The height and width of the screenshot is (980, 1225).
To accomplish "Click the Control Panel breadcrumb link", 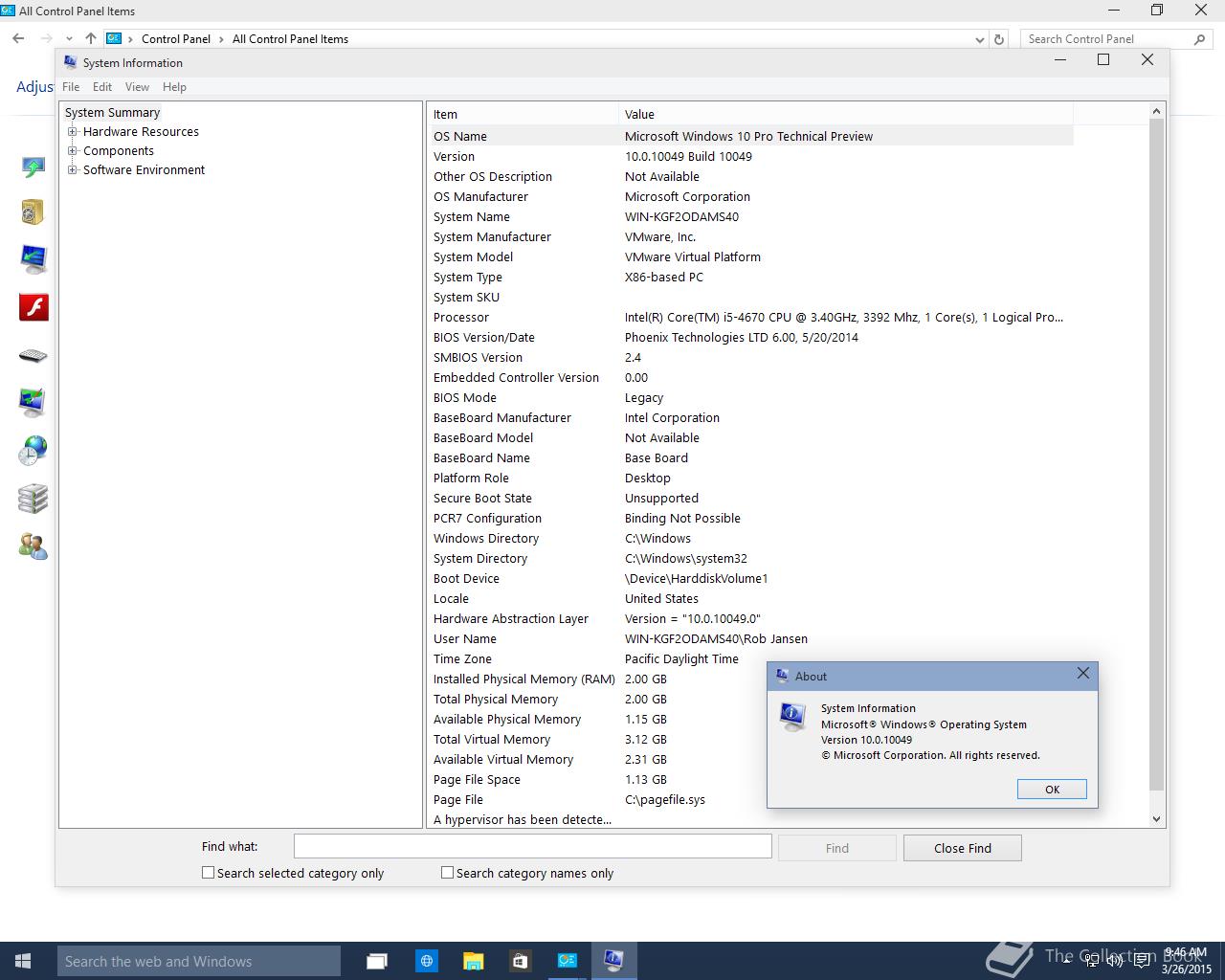I will tap(176, 39).
